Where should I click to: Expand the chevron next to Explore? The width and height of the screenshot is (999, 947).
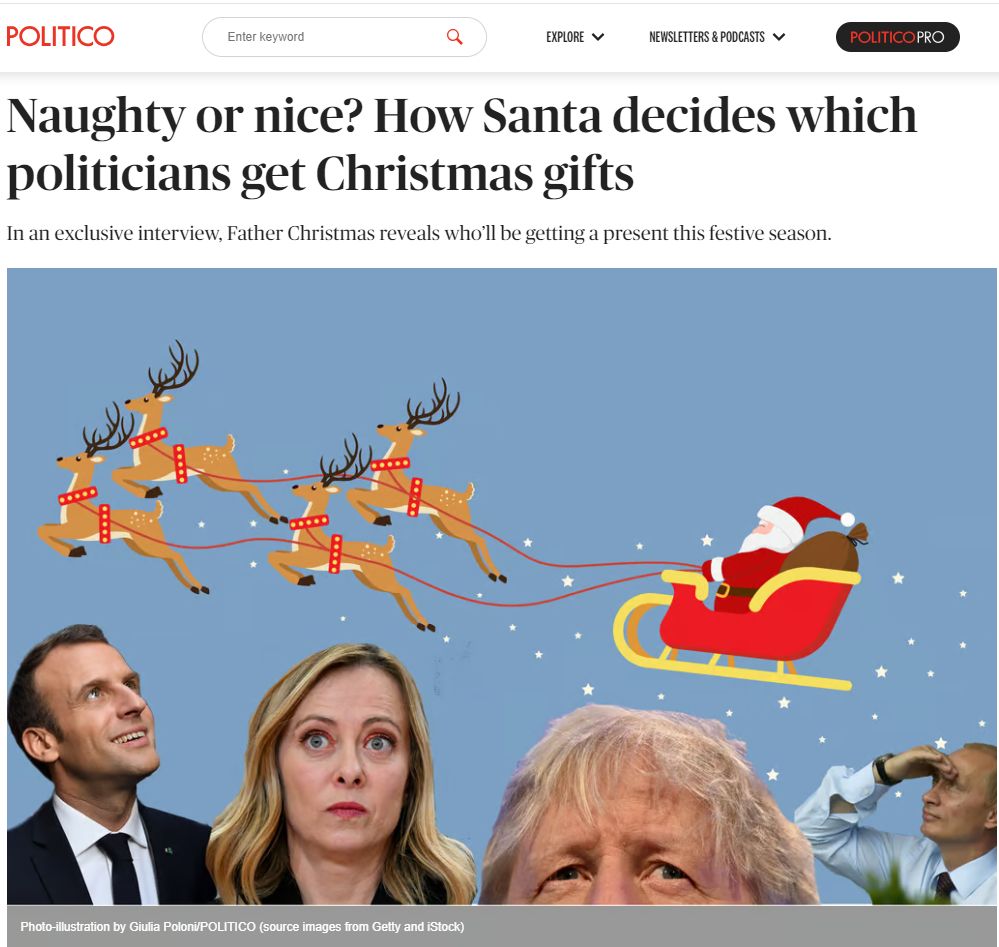(598, 37)
